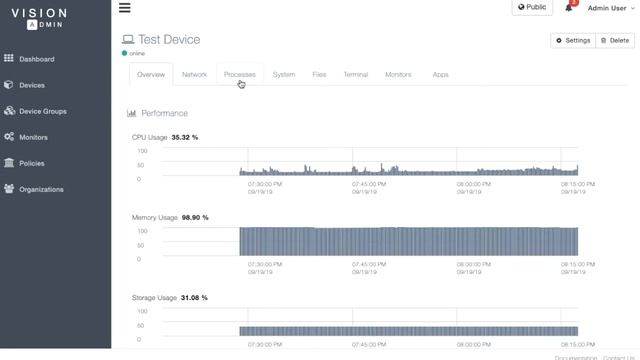
Task: Click the Public scope button
Action: click(x=532, y=7)
